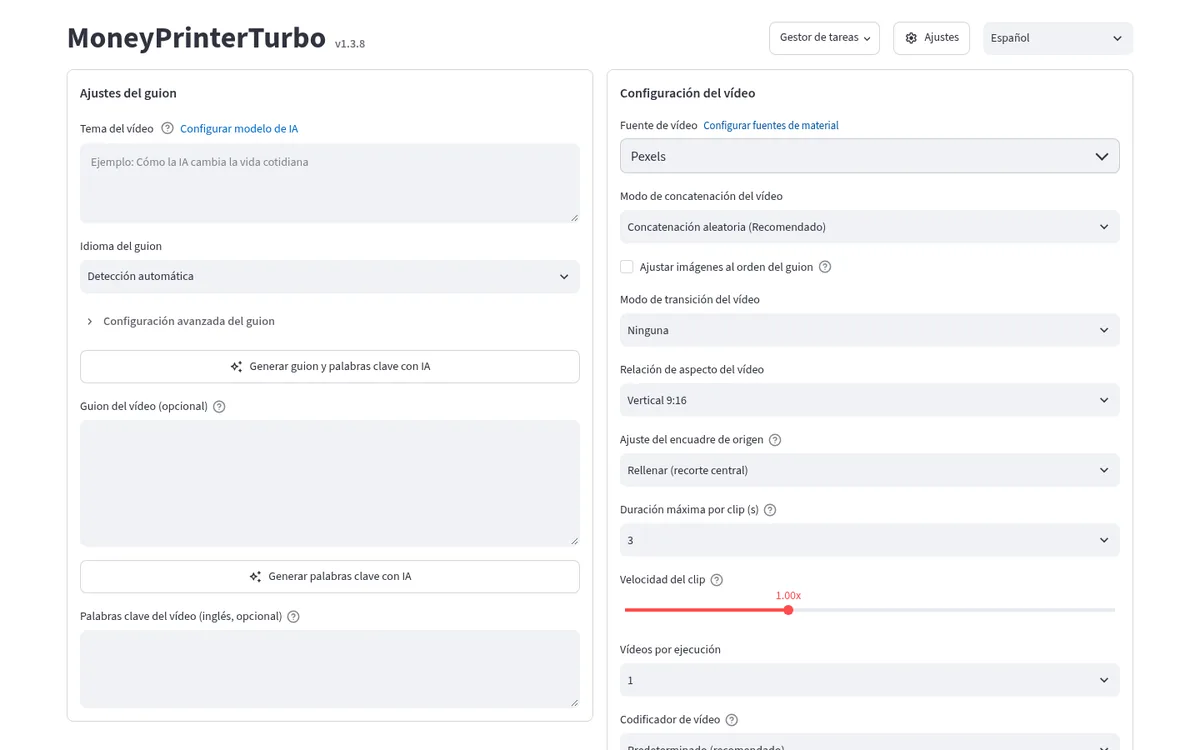The height and width of the screenshot is (750, 1200).
Task: Open the Vídeos por ejecución dropdown showing 1
Action: coord(870,680)
